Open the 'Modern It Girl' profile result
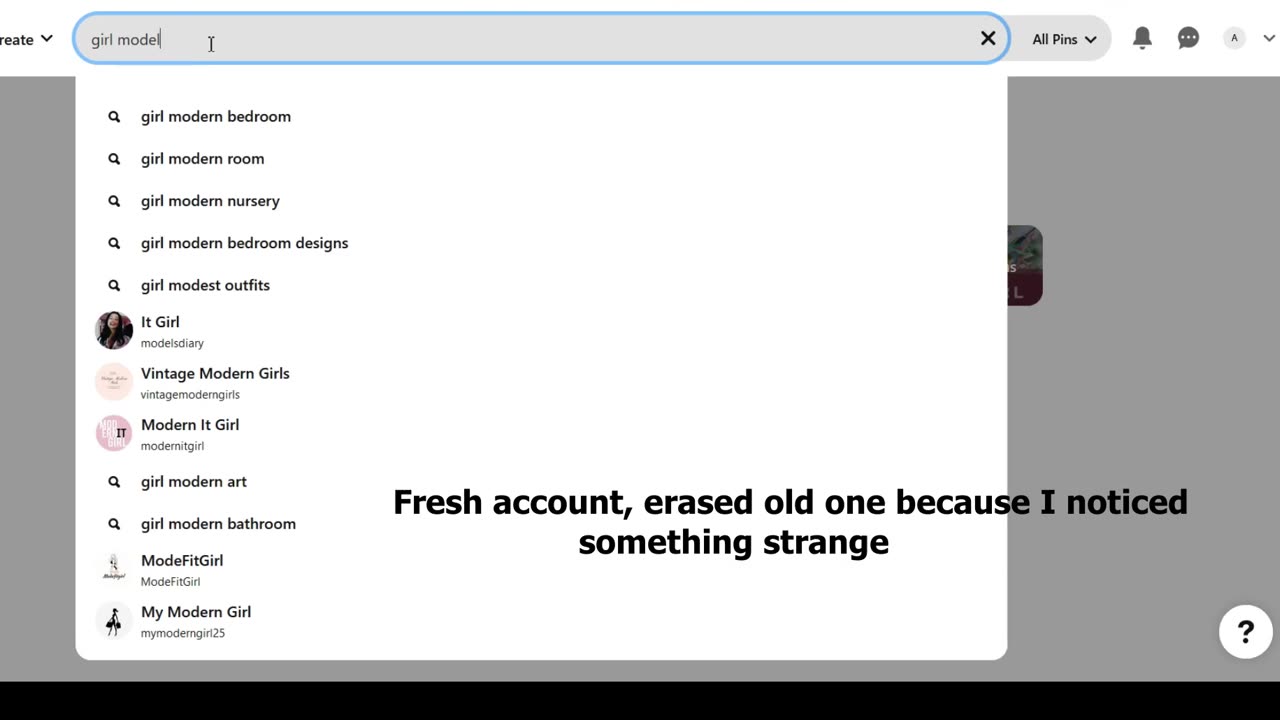 (541, 433)
